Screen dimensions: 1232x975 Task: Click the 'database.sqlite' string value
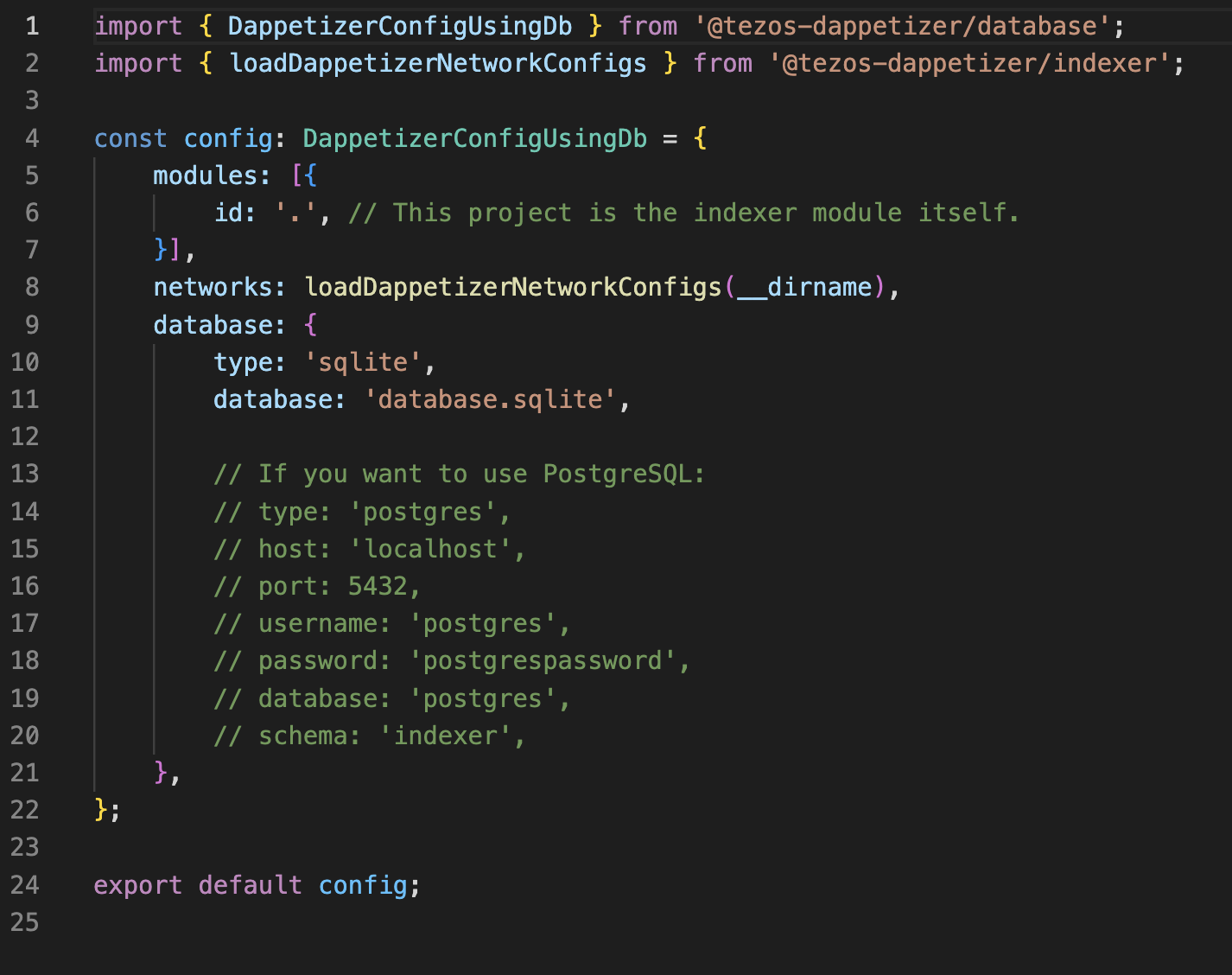[490, 399]
